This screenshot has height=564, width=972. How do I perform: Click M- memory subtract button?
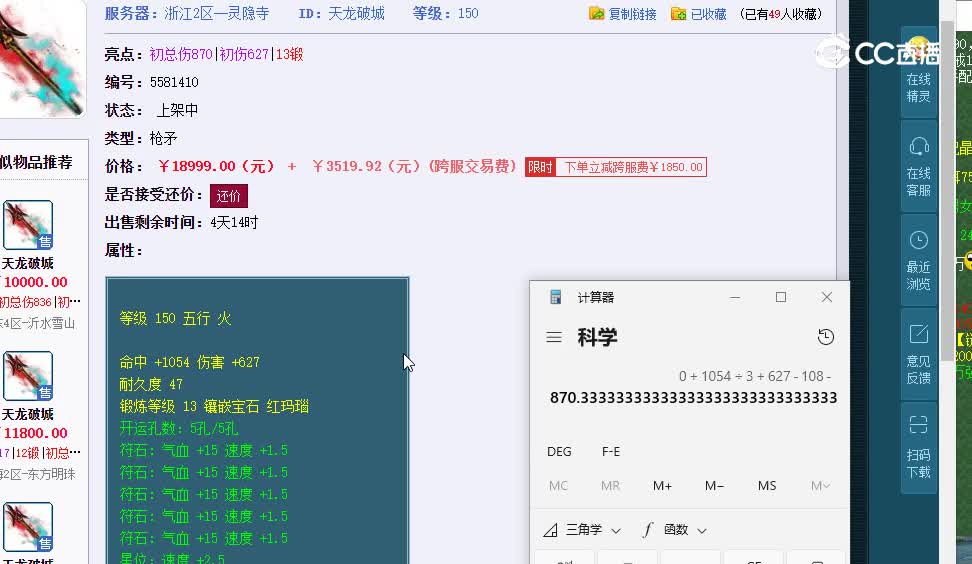[x=714, y=486]
